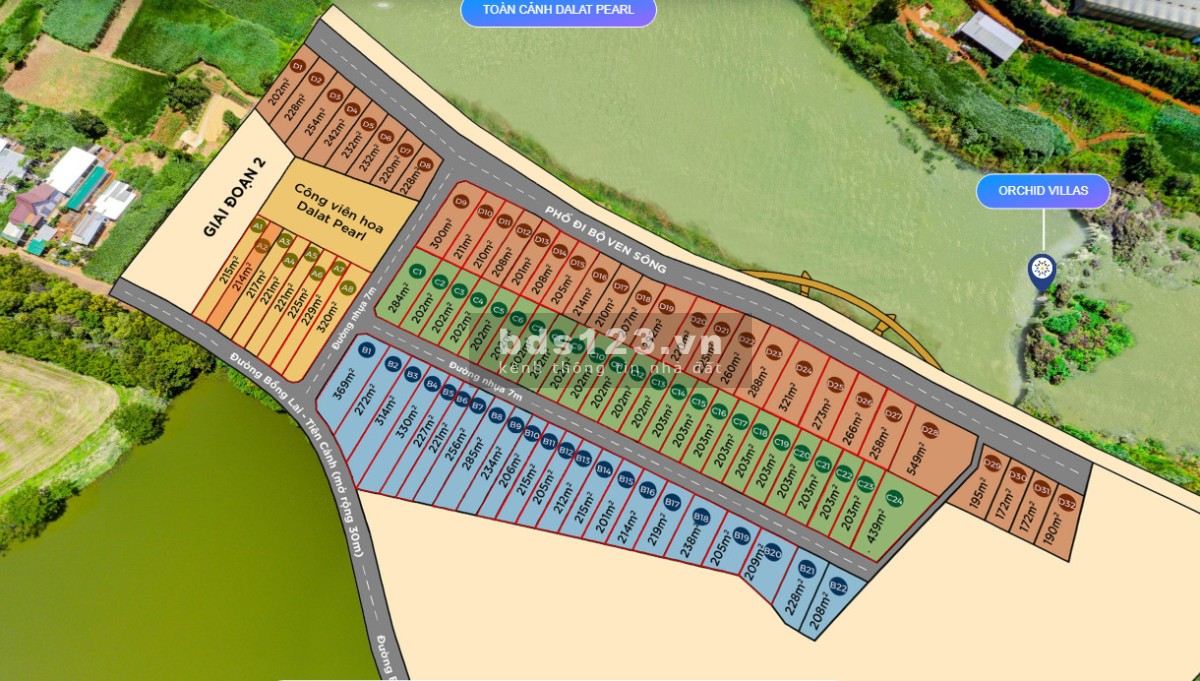Select lot marker D26
The height and width of the screenshot is (681, 1200).
tap(864, 400)
